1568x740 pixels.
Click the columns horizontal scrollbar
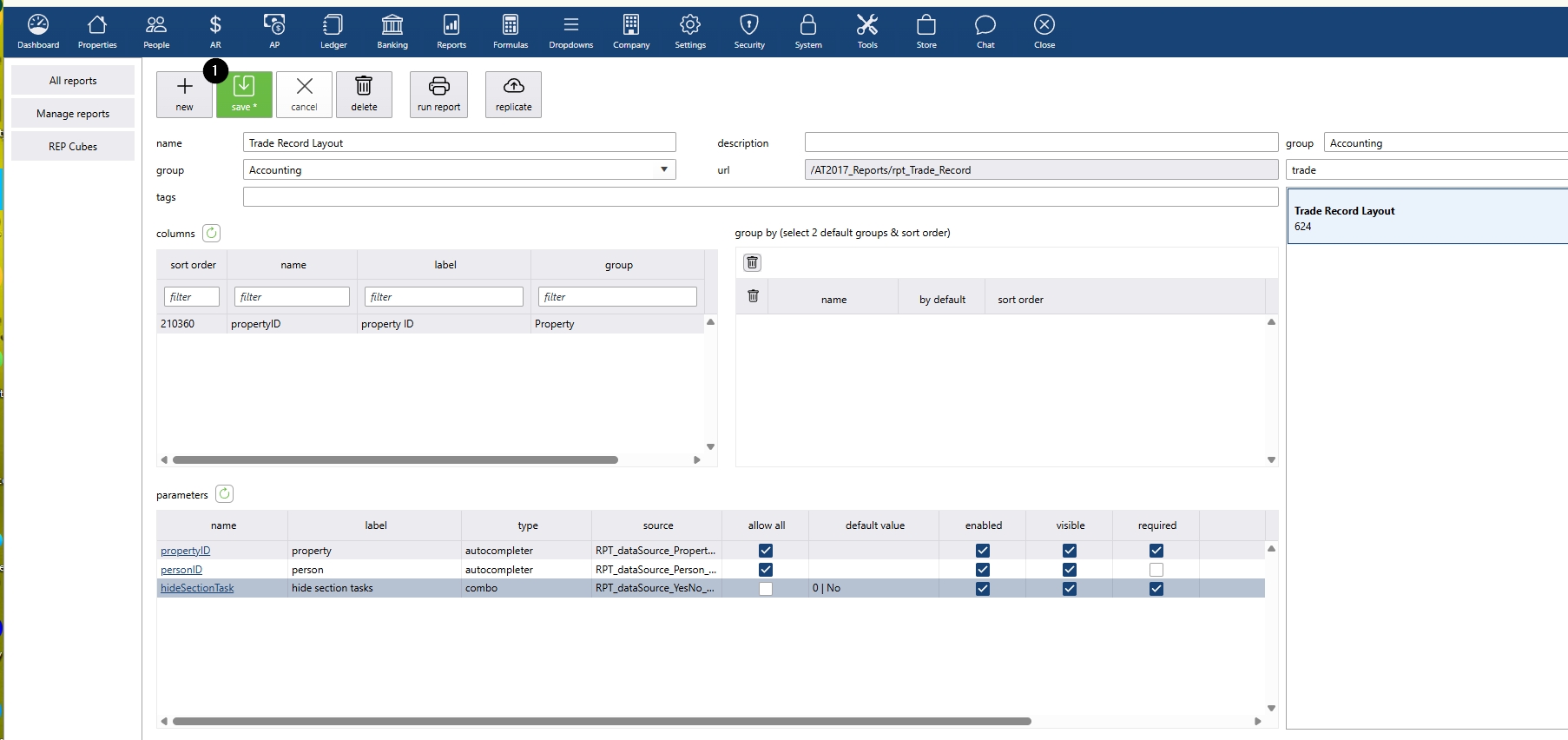395,459
